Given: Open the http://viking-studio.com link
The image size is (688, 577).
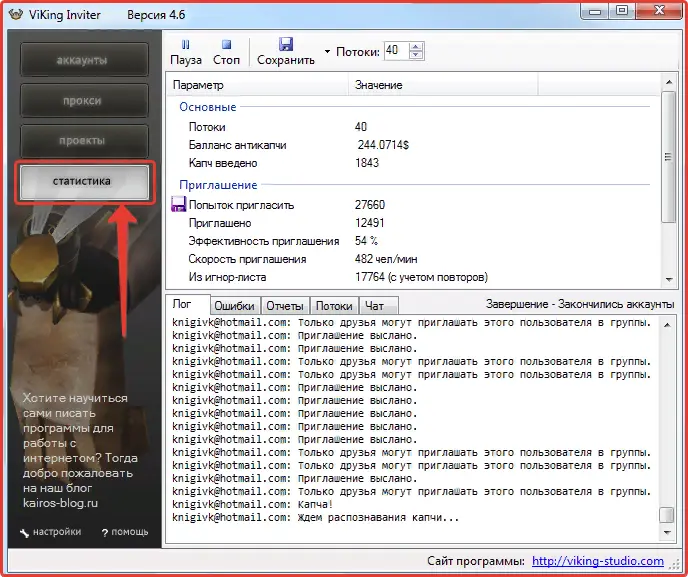Looking at the screenshot, I should click(x=598, y=561).
